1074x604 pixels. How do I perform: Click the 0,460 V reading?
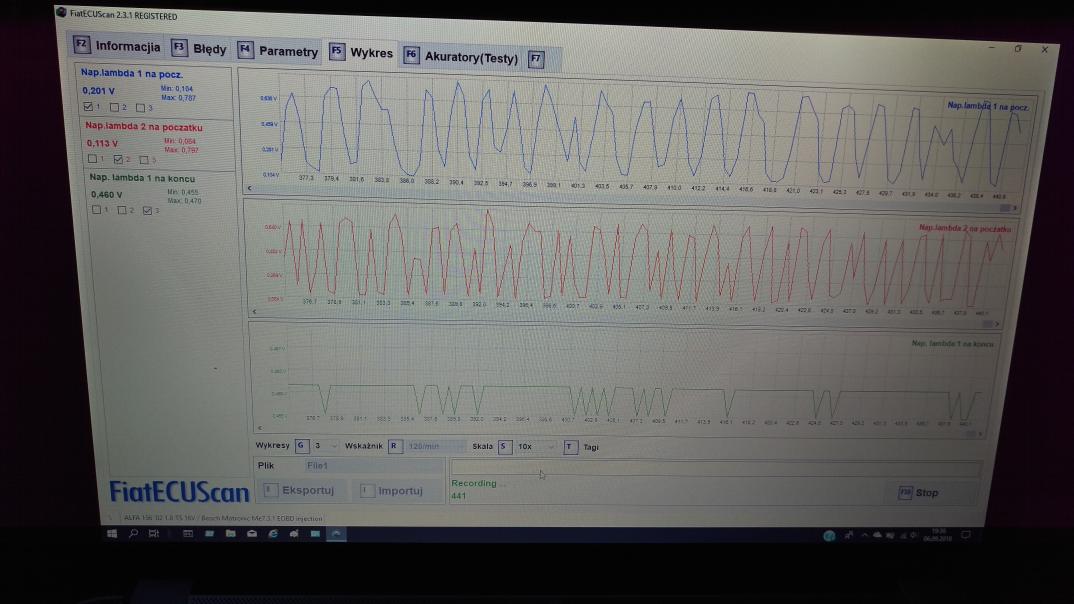pyautogui.click(x=106, y=194)
